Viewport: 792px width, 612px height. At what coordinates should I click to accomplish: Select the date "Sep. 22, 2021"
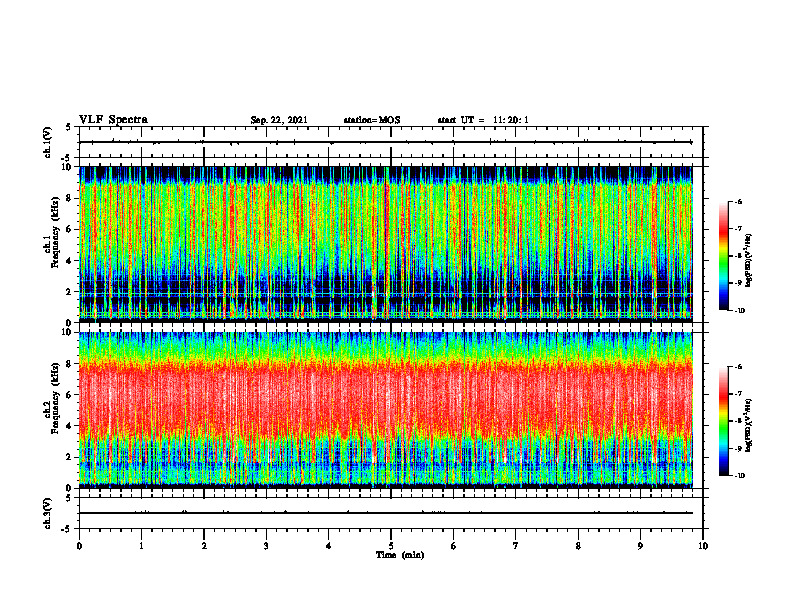[279, 120]
